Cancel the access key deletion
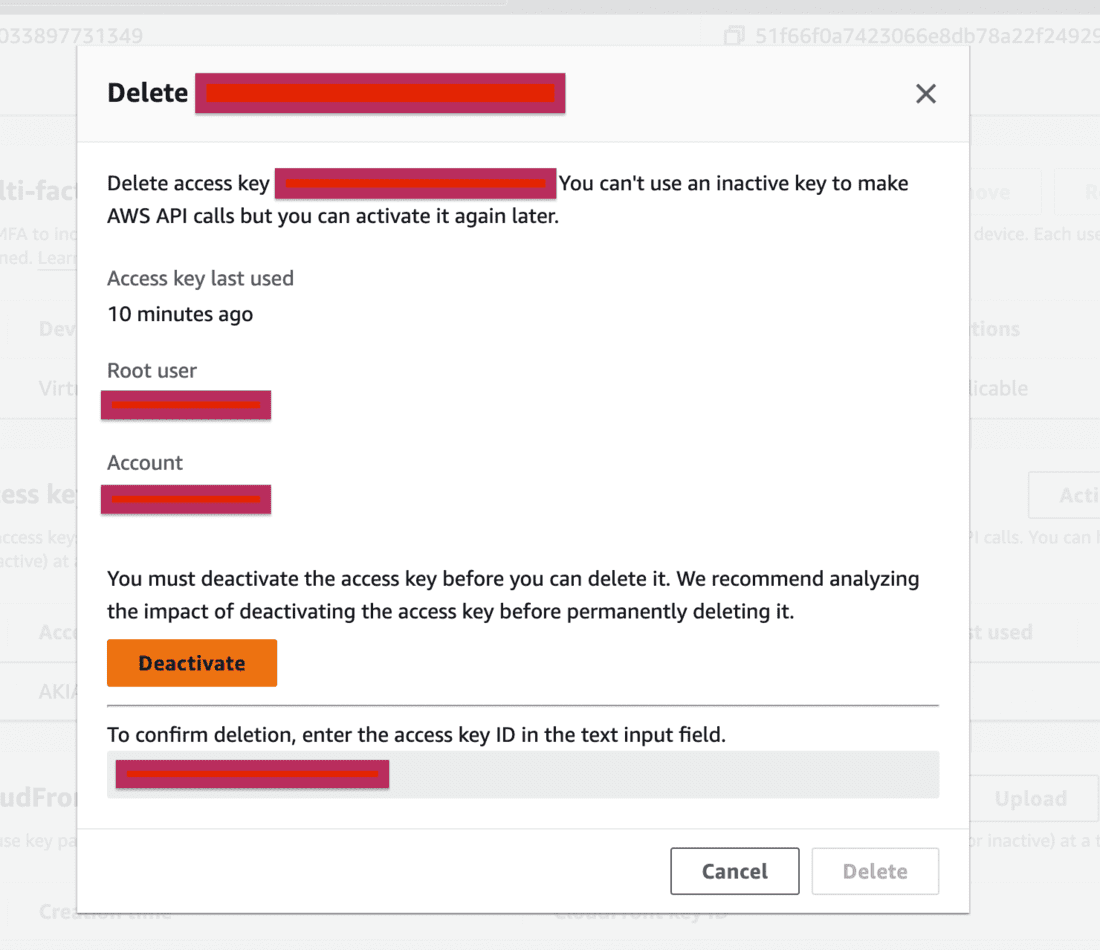Screen dimensions: 1100x950 734,871
